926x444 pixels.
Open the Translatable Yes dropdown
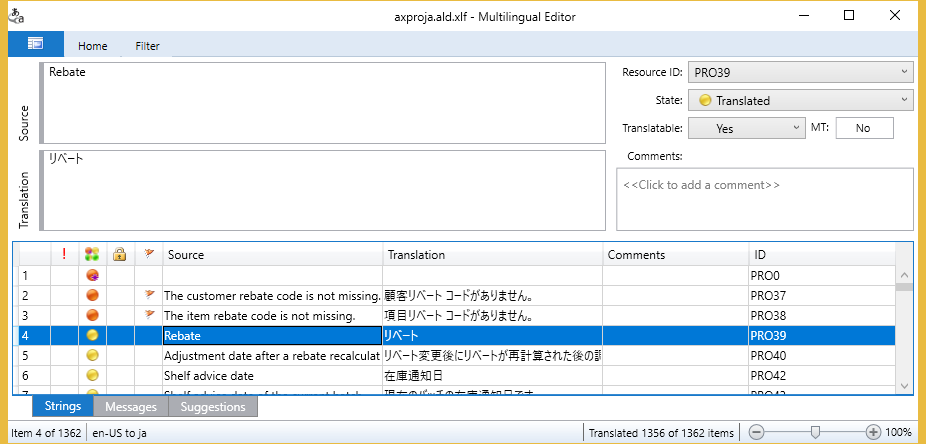coord(795,128)
